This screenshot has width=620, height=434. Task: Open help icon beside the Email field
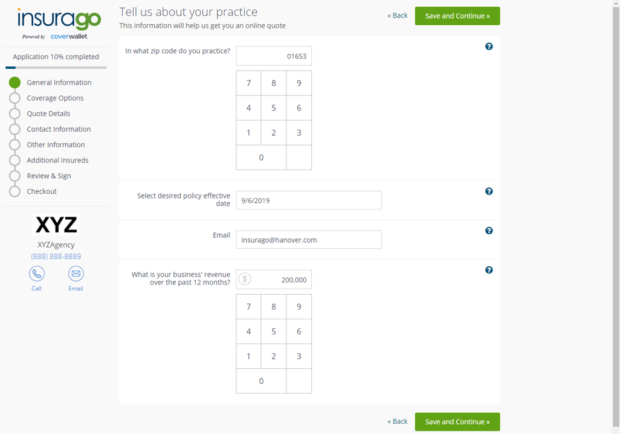click(x=489, y=231)
